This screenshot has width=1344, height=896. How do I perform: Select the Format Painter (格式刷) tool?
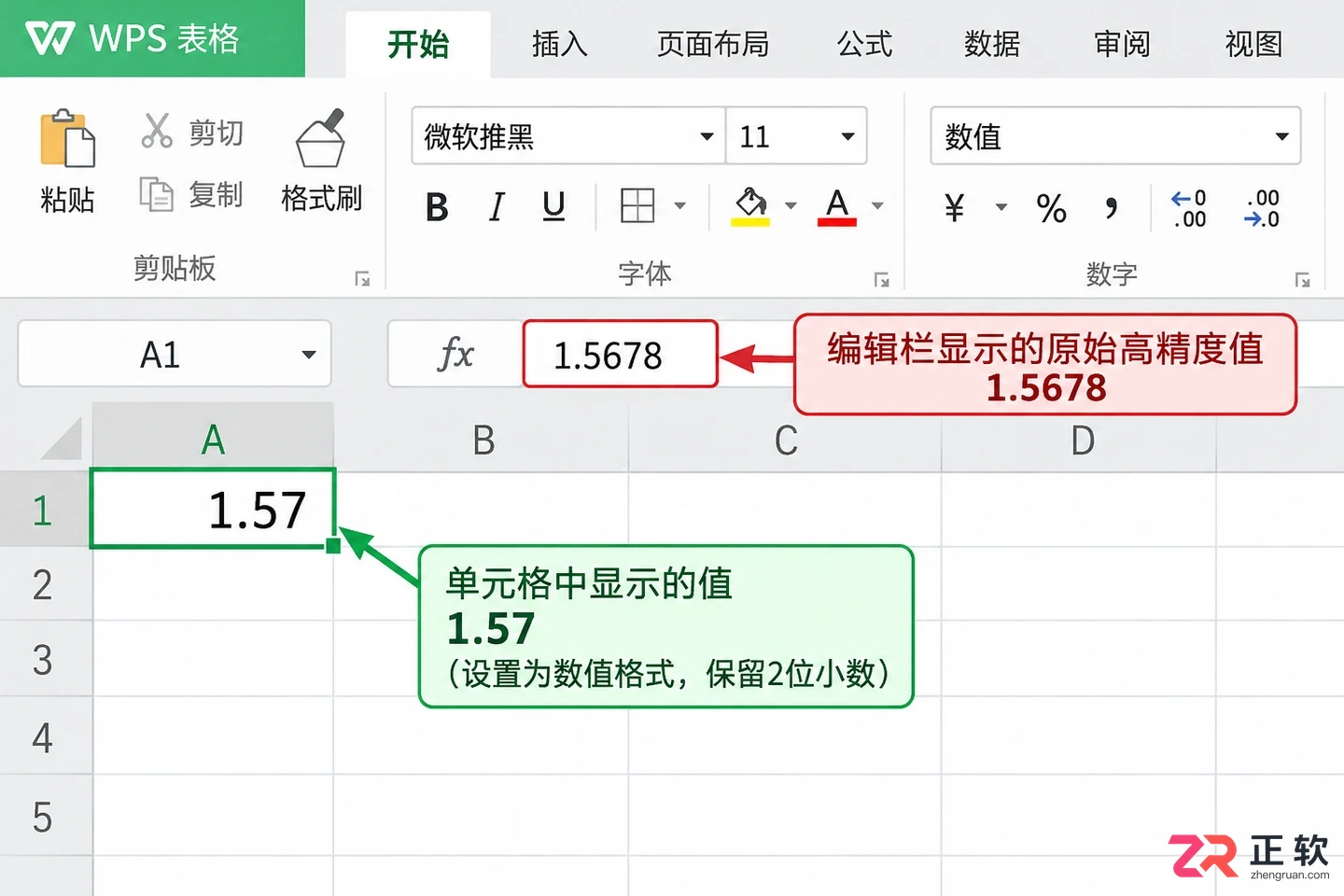point(321,161)
